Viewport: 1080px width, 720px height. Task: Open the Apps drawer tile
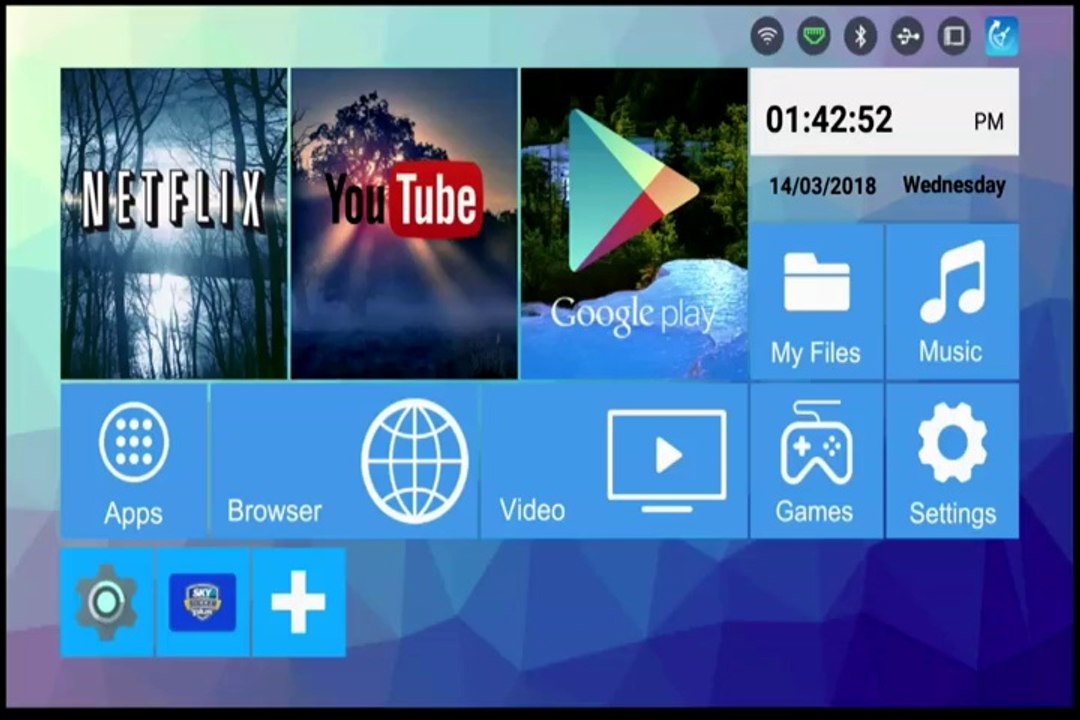click(134, 461)
